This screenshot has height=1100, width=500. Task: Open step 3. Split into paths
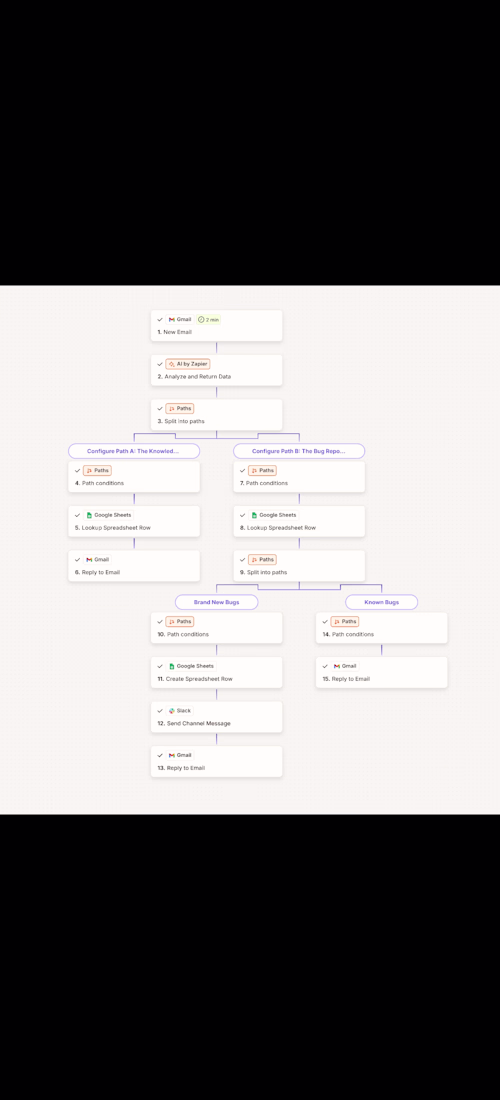point(217,415)
